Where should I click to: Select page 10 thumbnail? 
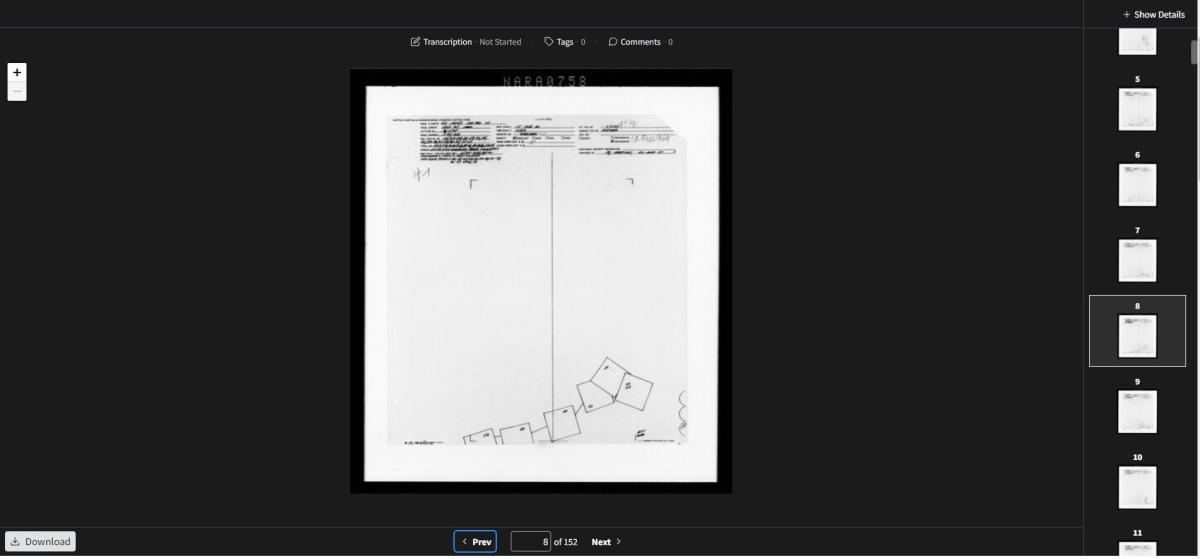[x=1137, y=487]
